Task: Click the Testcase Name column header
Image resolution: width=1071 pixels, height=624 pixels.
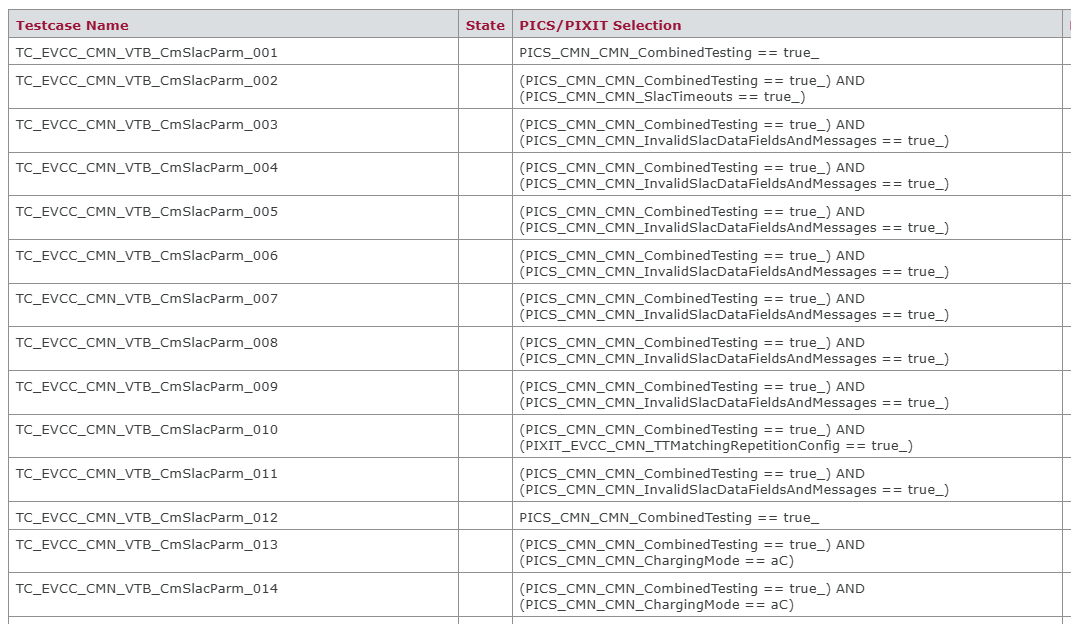Action: [x=72, y=25]
